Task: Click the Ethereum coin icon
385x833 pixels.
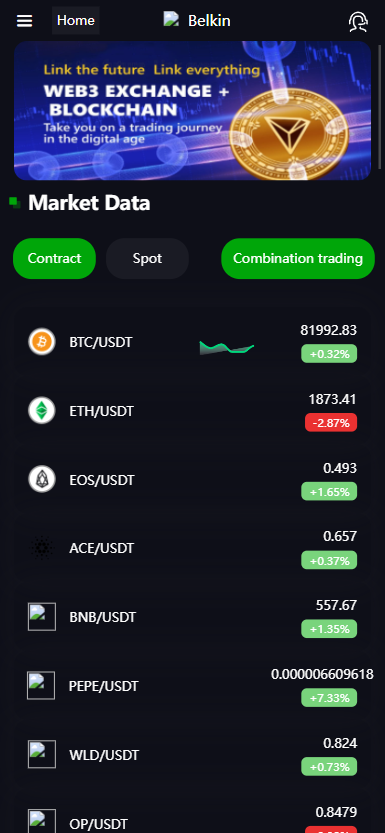Action: (x=41, y=410)
